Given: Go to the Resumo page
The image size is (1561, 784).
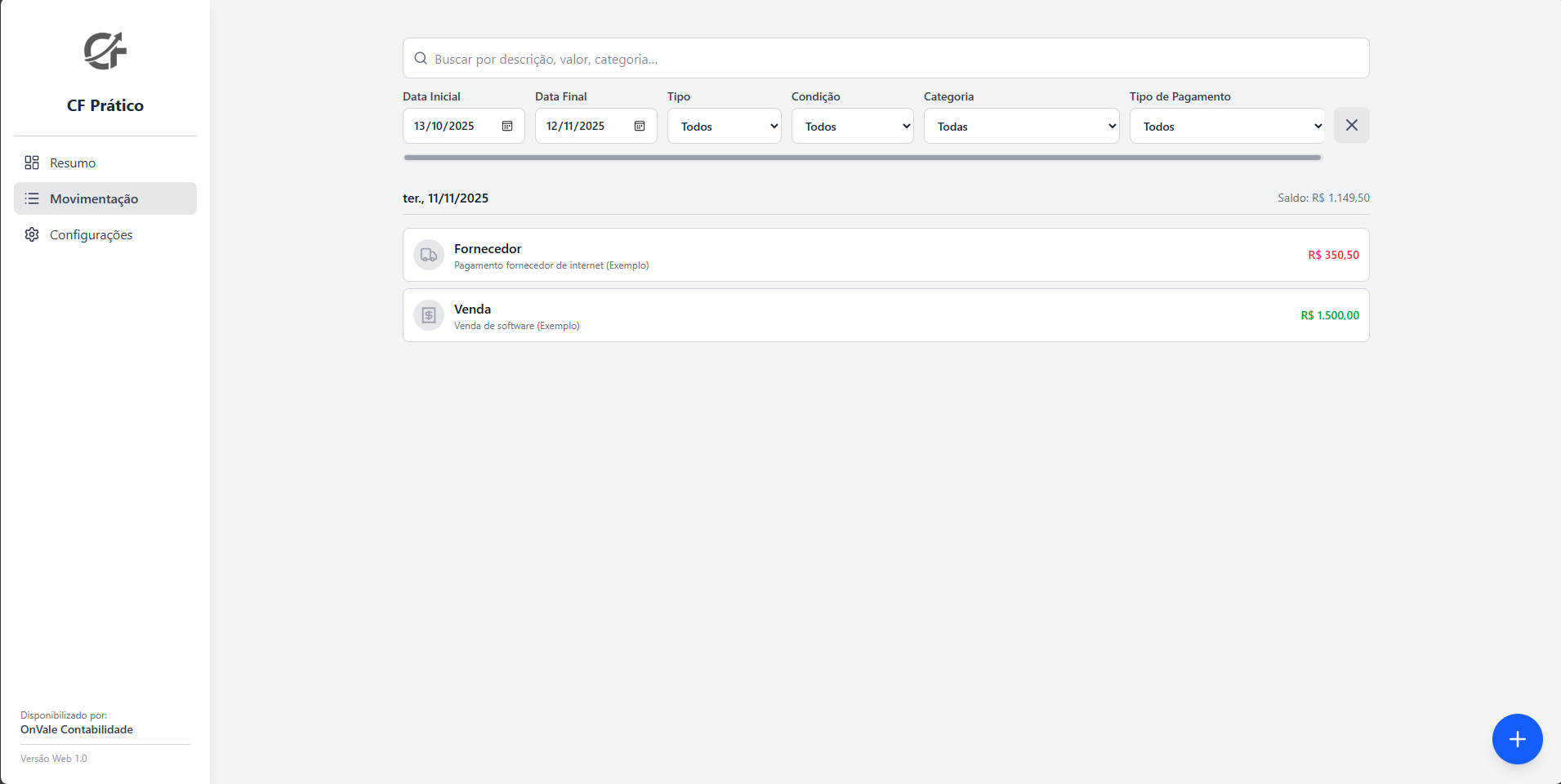Looking at the screenshot, I should 73,163.
